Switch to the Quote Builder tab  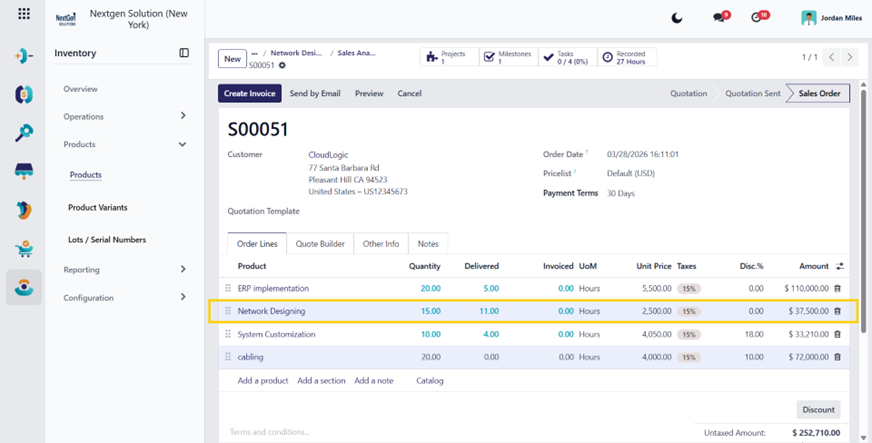320,243
